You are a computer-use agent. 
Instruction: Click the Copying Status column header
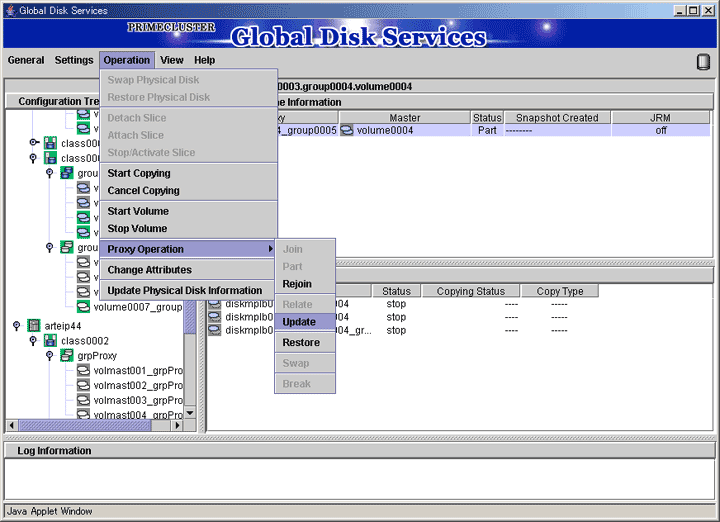coord(471,291)
